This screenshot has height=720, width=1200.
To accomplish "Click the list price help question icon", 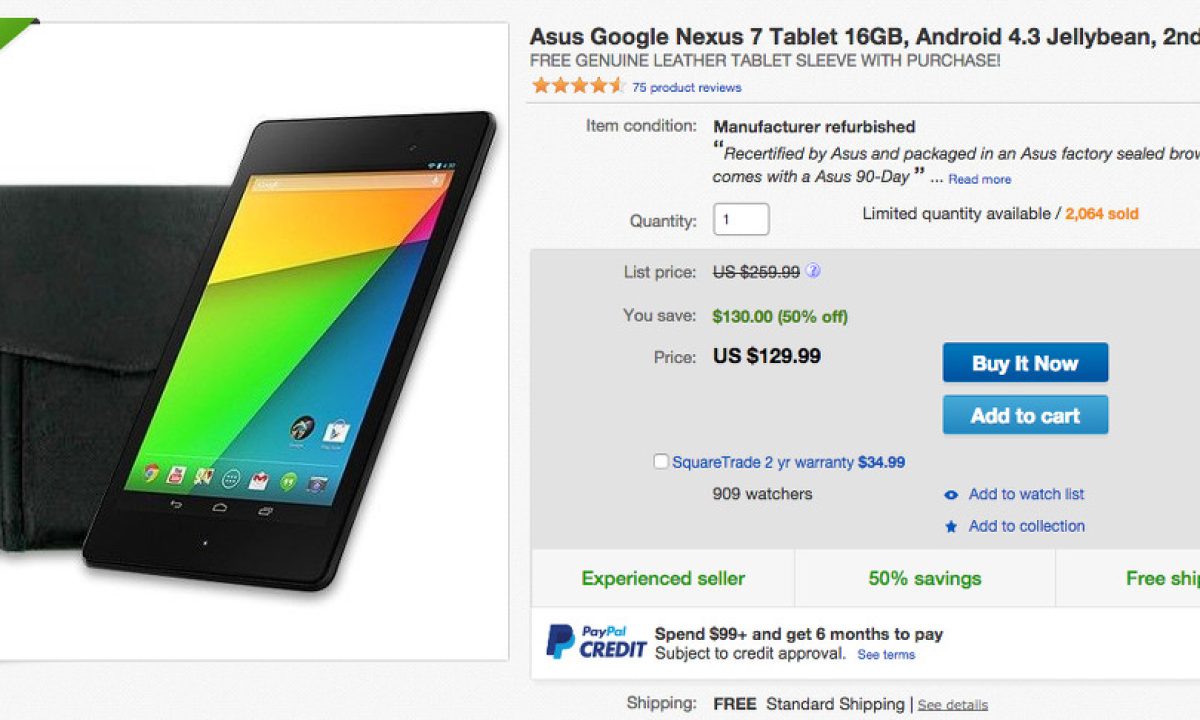I will [814, 271].
